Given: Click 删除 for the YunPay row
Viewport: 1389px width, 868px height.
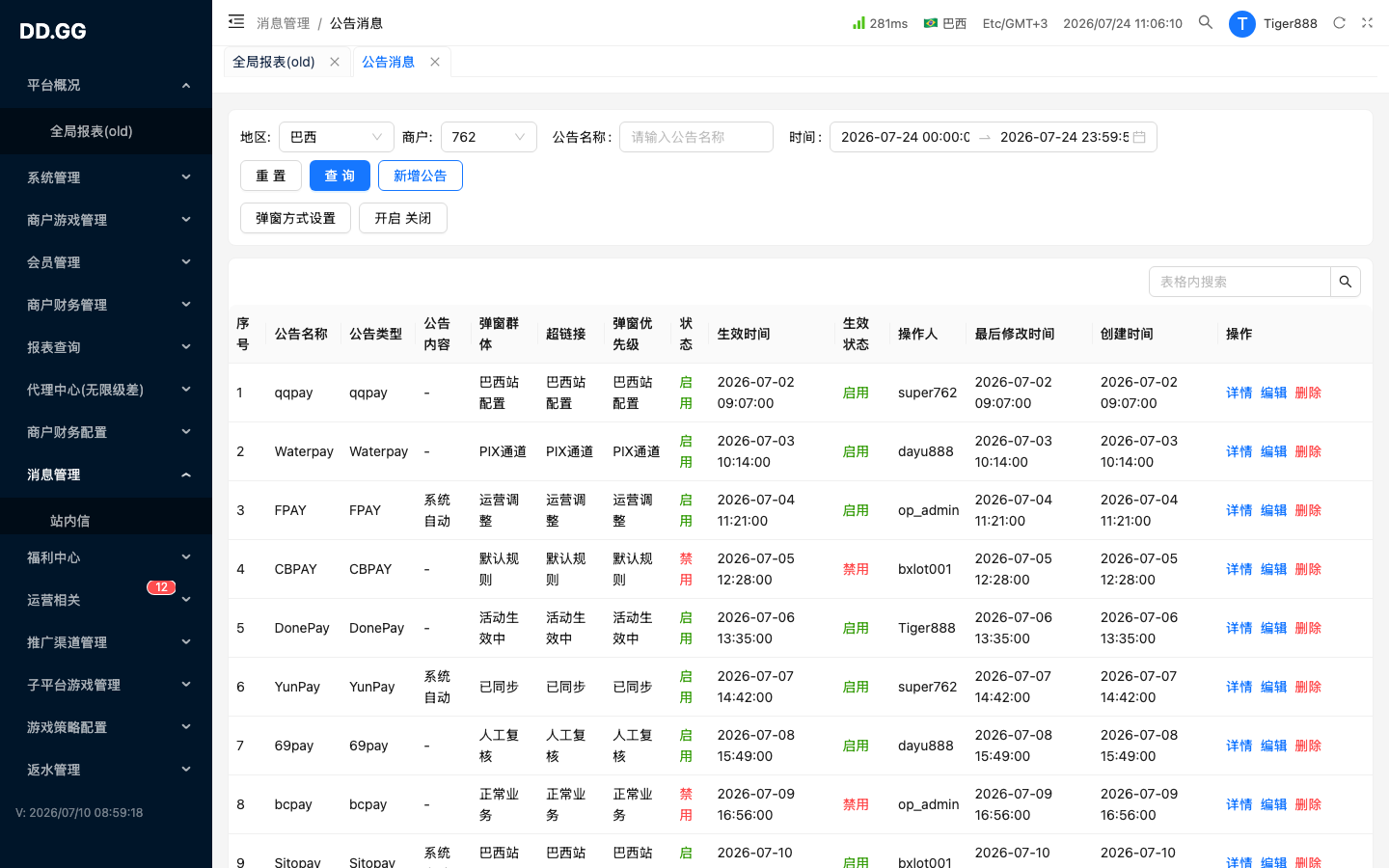Looking at the screenshot, I should click(1308, 687).
